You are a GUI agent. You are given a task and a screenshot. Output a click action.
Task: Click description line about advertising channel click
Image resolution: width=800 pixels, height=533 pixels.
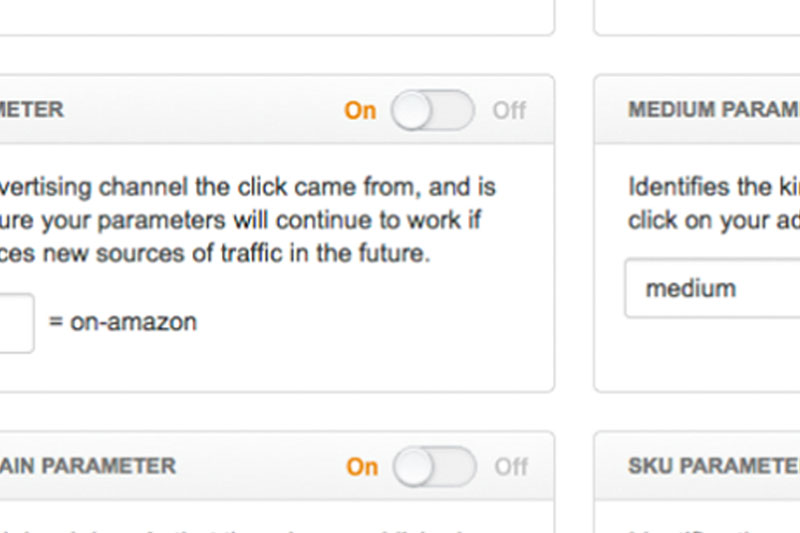coord(247,187)
